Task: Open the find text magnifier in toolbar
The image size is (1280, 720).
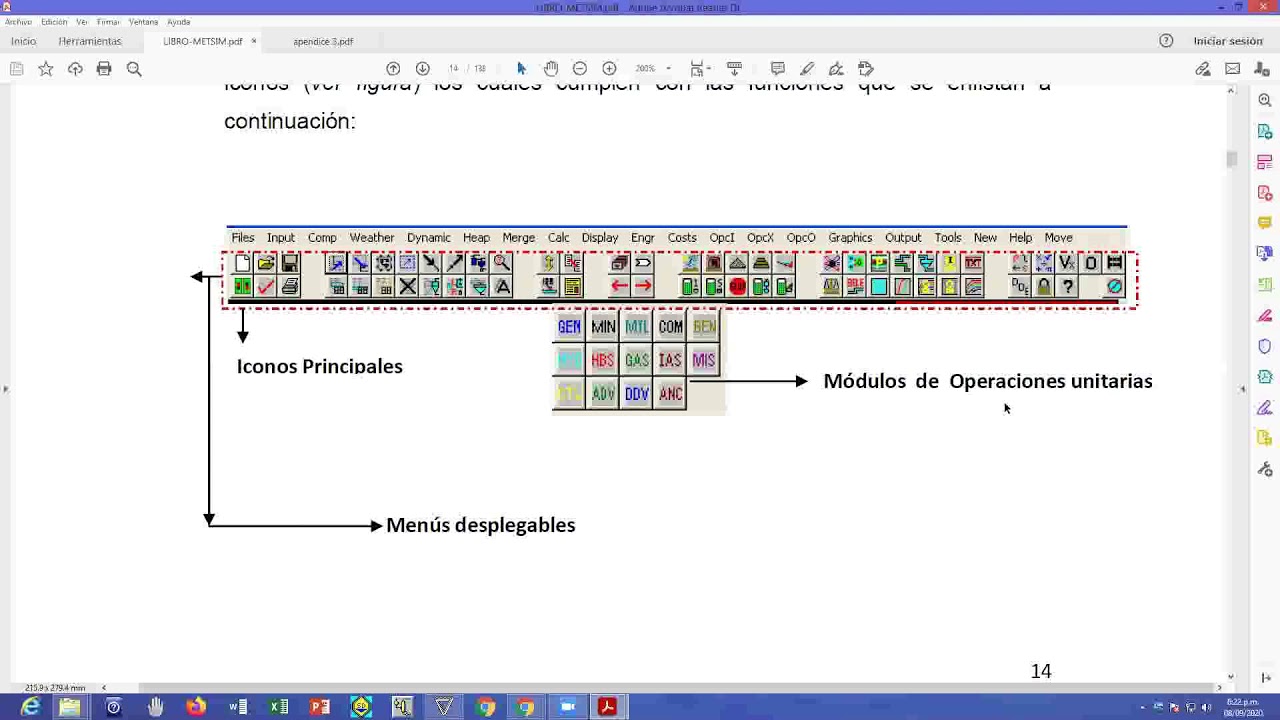Action: (134, 68)
